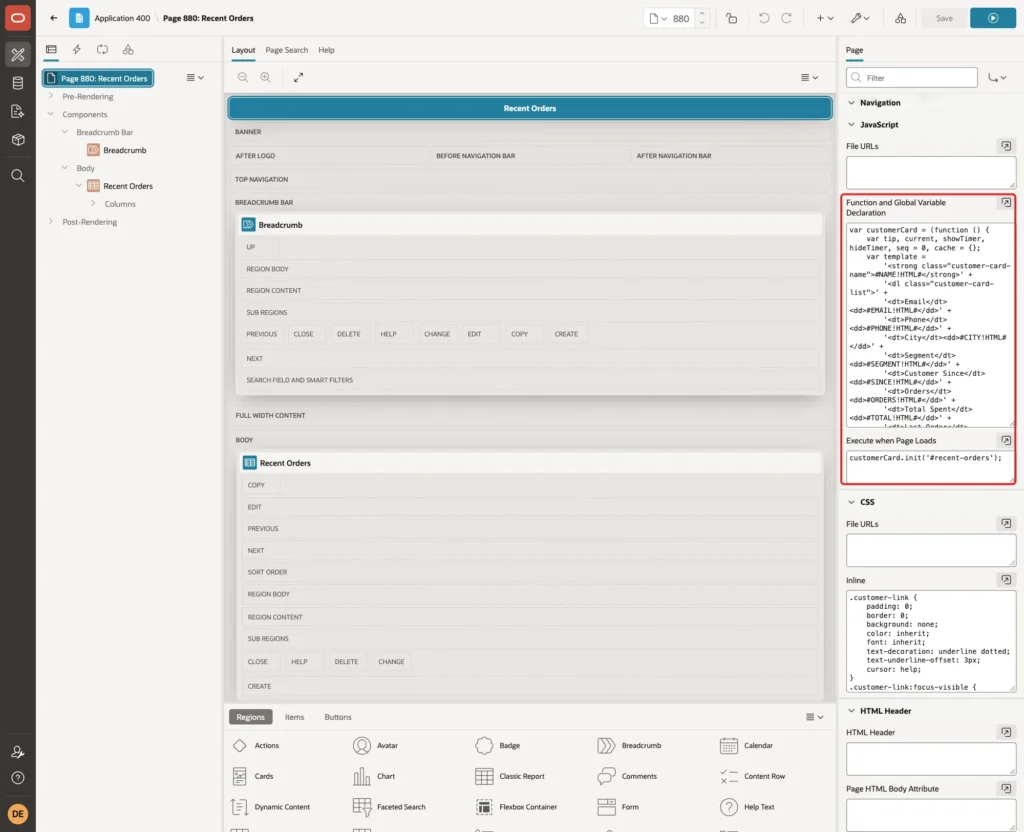This screenshot has height=832, width=1024.
Task: Zoom in the layout view
Action: [266, 77]
